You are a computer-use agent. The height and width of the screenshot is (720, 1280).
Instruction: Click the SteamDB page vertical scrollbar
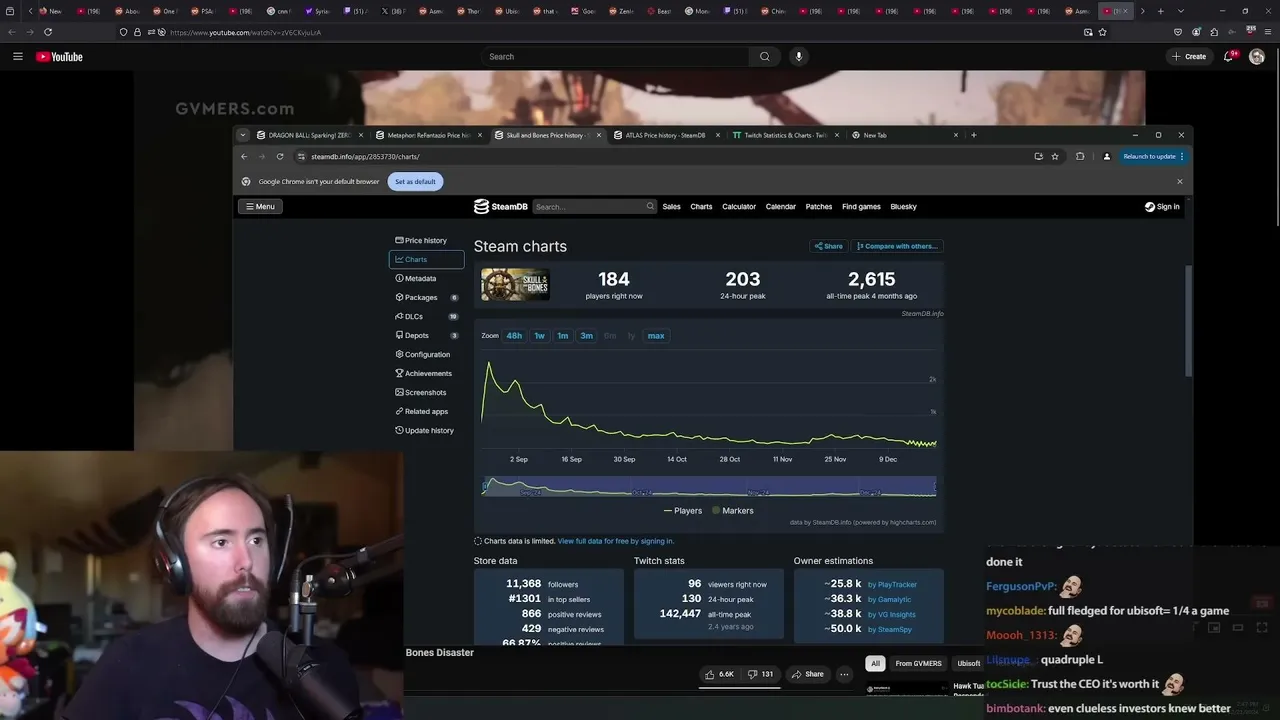pos(1188,320)
